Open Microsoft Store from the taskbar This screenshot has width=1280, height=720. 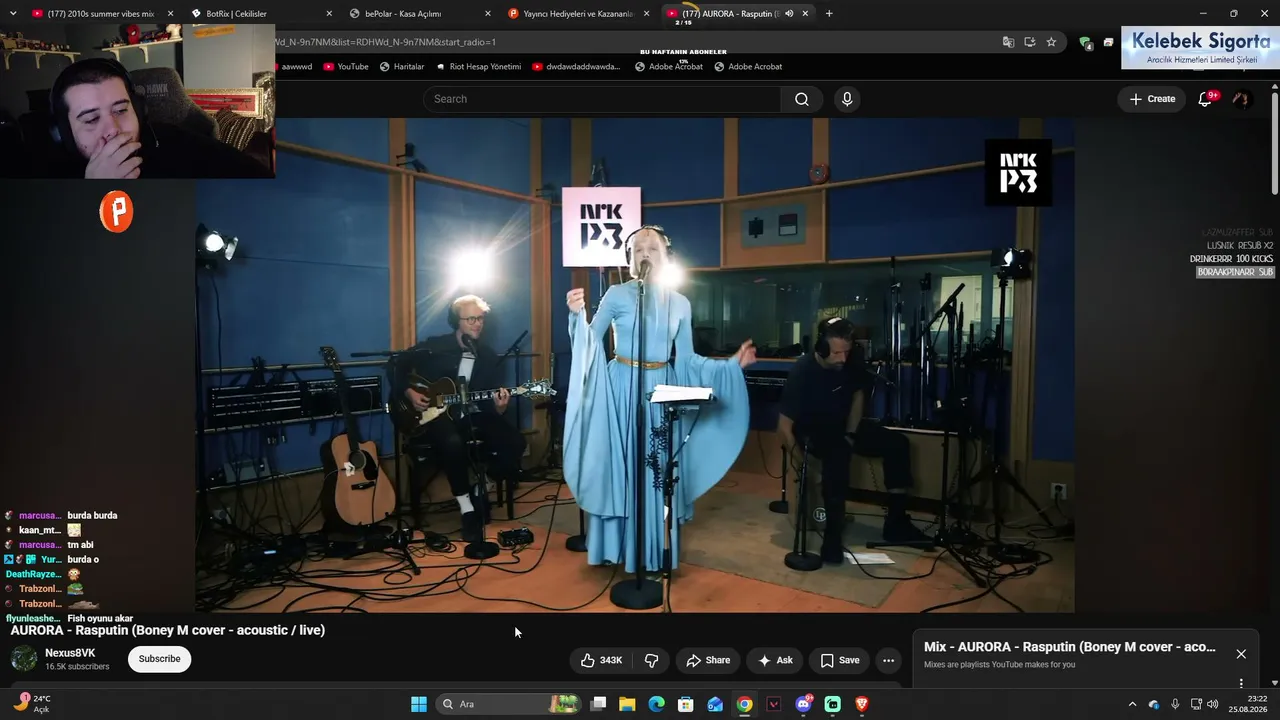(x=686, y=704)
